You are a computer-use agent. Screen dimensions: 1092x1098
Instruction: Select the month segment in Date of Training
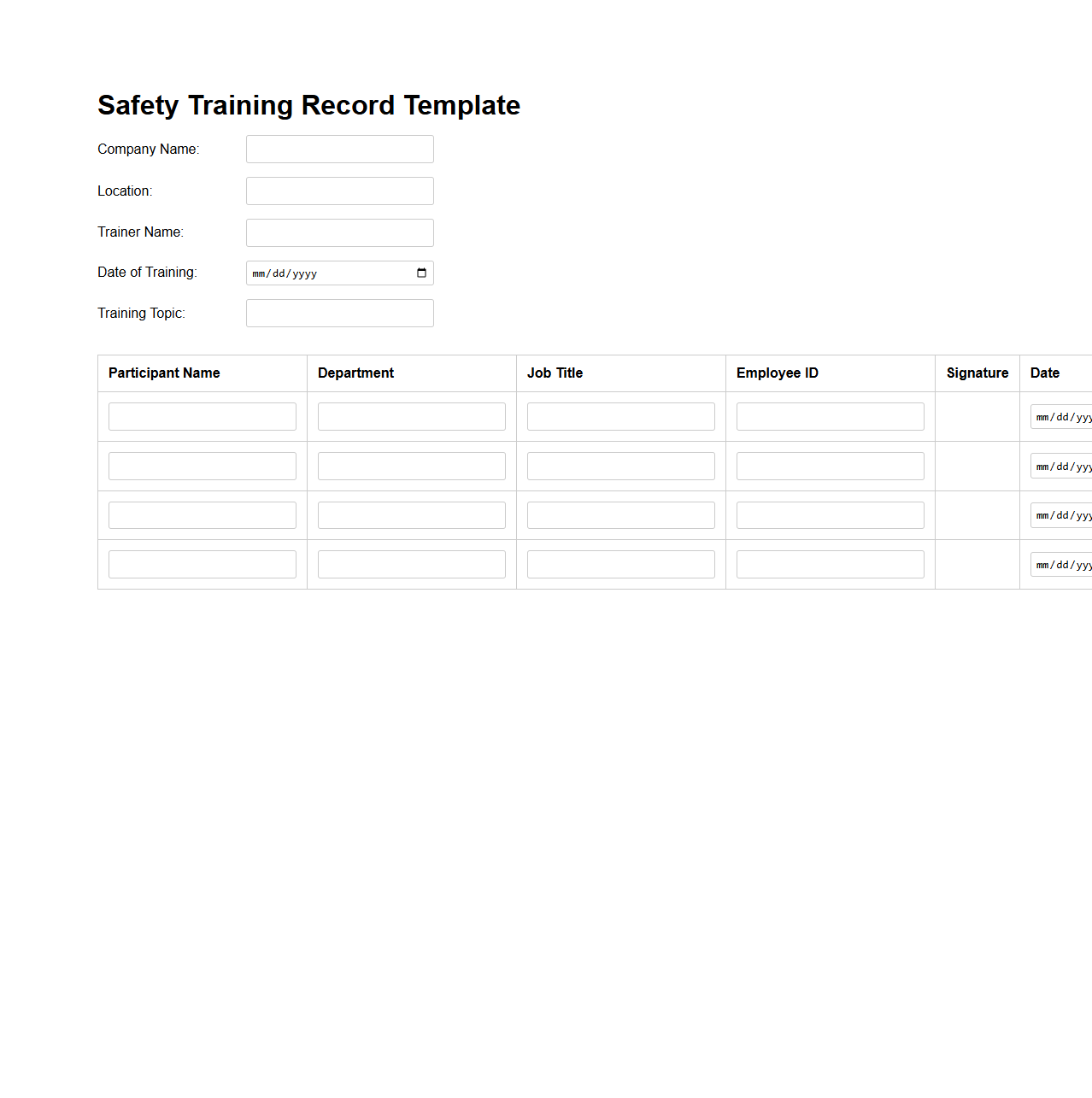pos(258,273)
